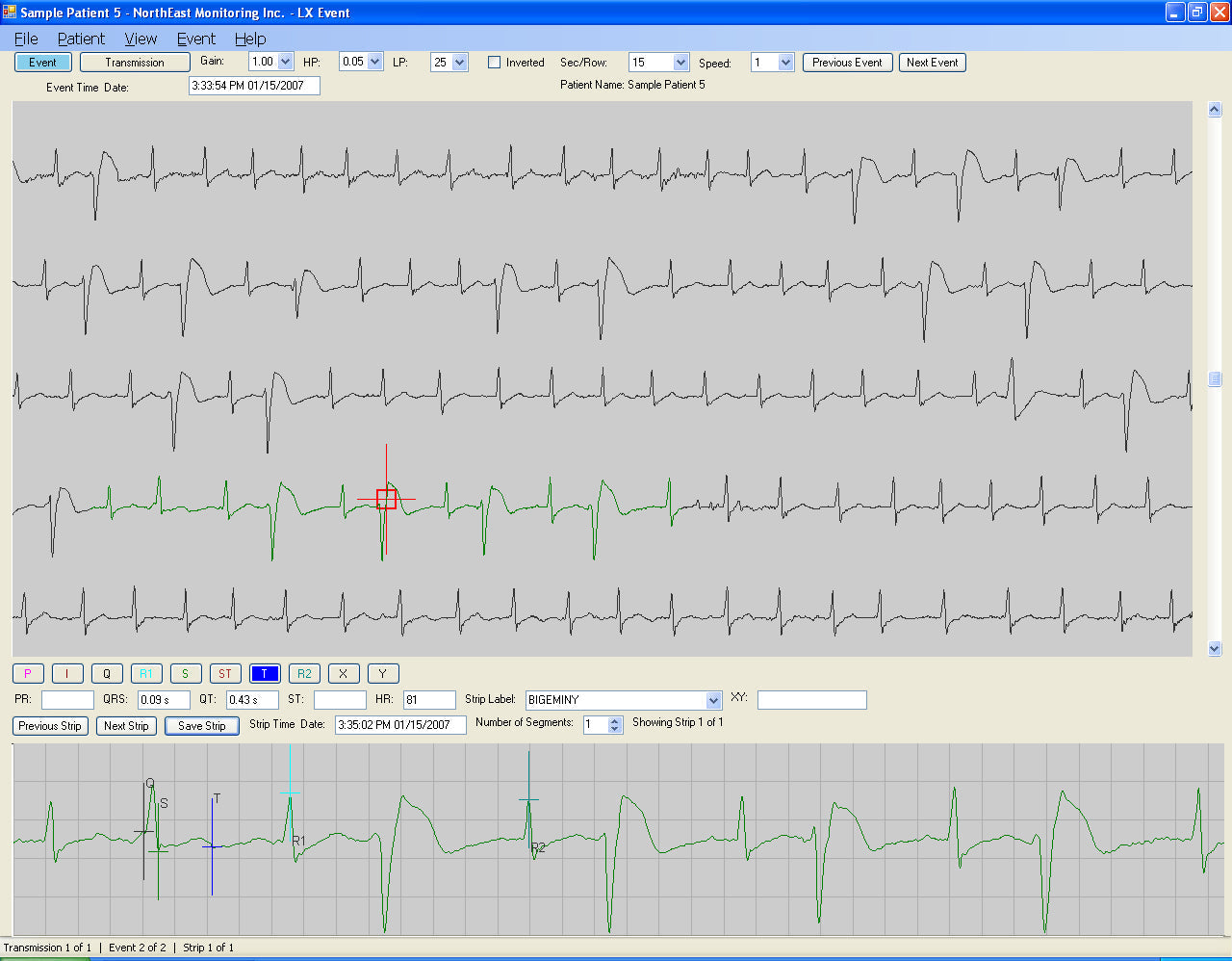This screenshot has width=1232, height=961.
Task: Enable the Inverted checkbox
Action: tap(495, 63)
